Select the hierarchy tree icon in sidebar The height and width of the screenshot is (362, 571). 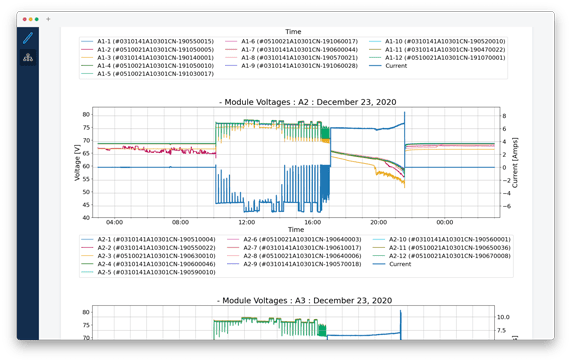coord(28,57)
